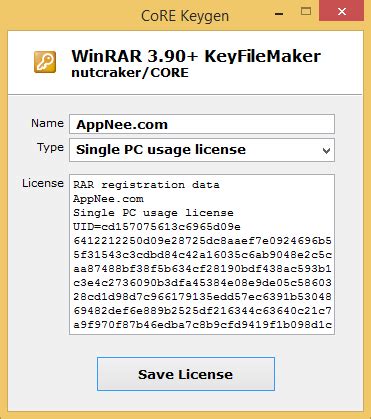Click the license line starting with a9f970f87b46
Screen dimensions: 371x419
point(202,325)
